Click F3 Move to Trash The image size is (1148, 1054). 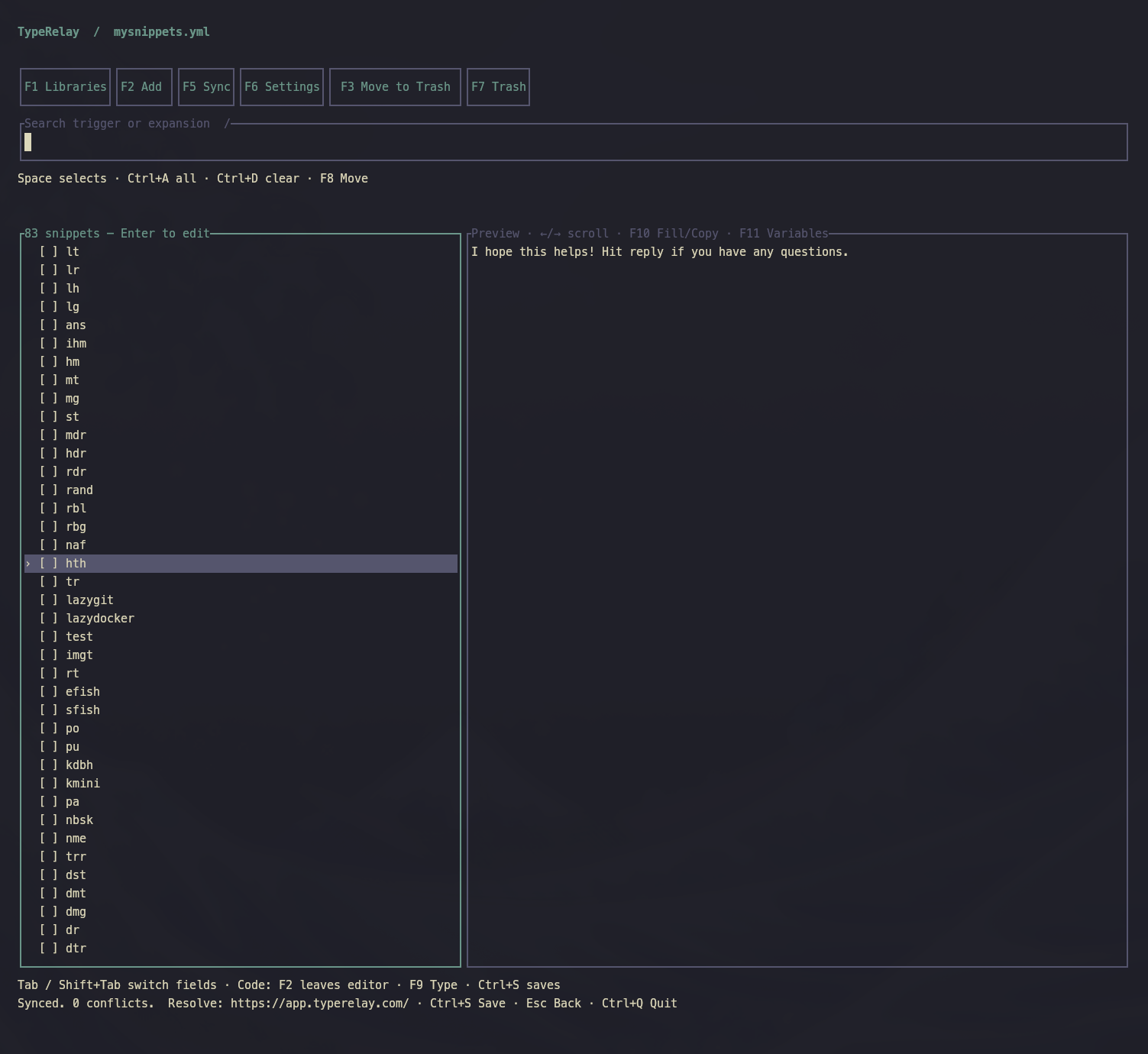[x=395, y=87]
